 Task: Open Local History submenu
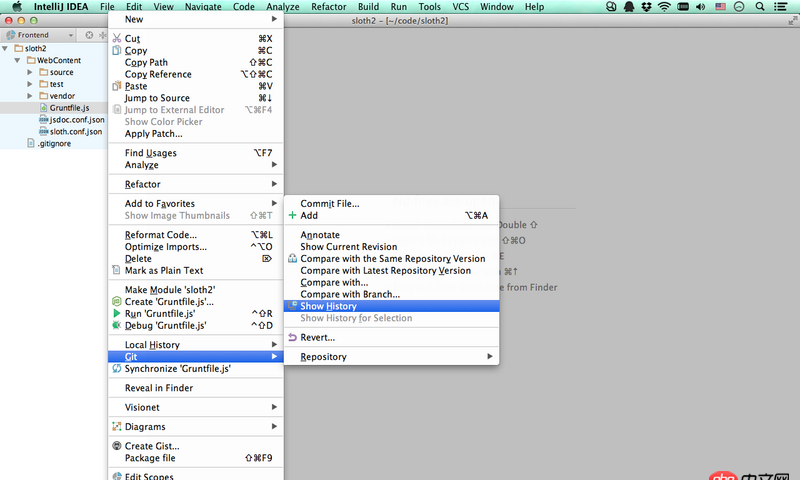[x=196, y=344]
